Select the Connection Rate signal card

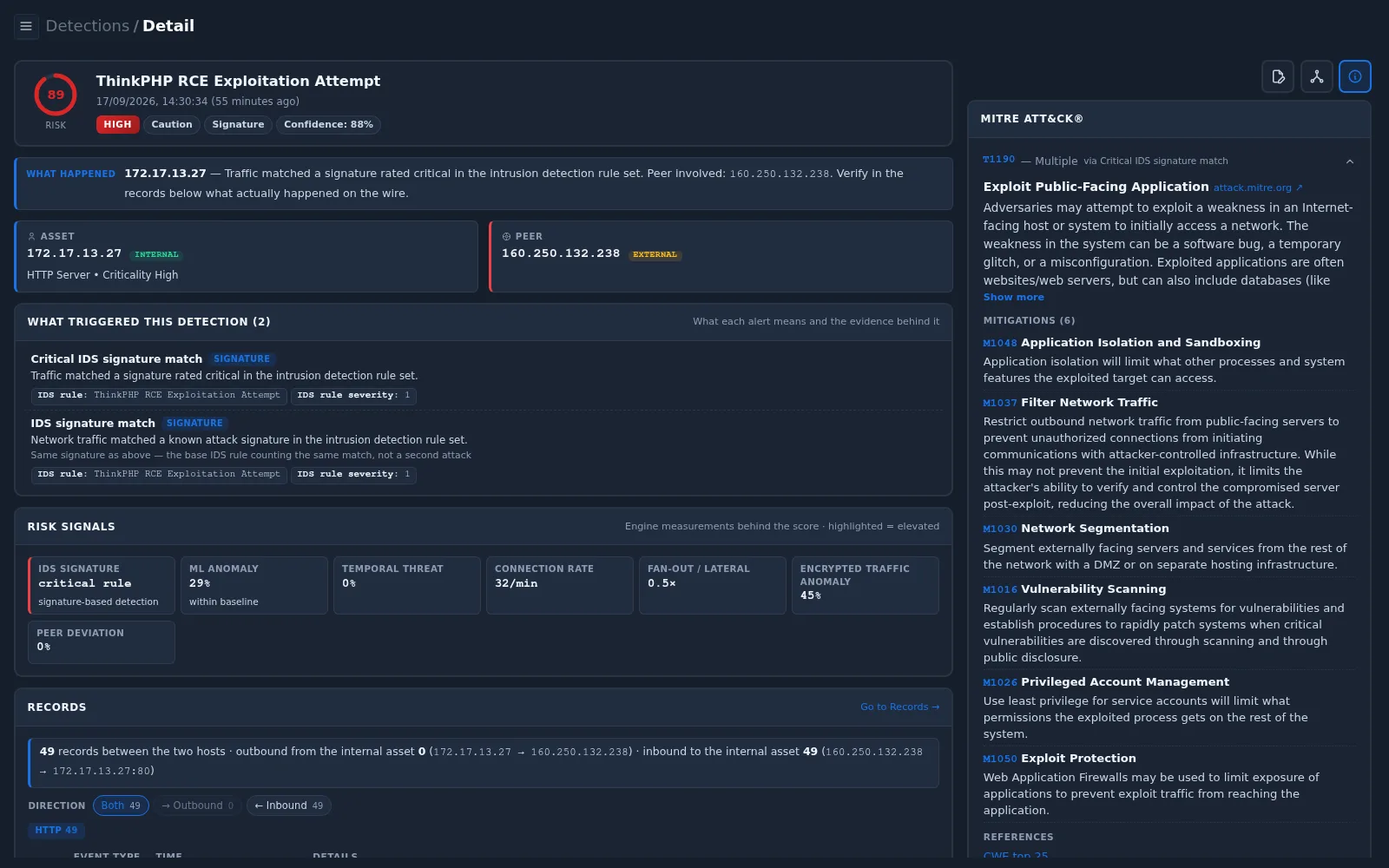pyautogui.click(x=560, y=586)
